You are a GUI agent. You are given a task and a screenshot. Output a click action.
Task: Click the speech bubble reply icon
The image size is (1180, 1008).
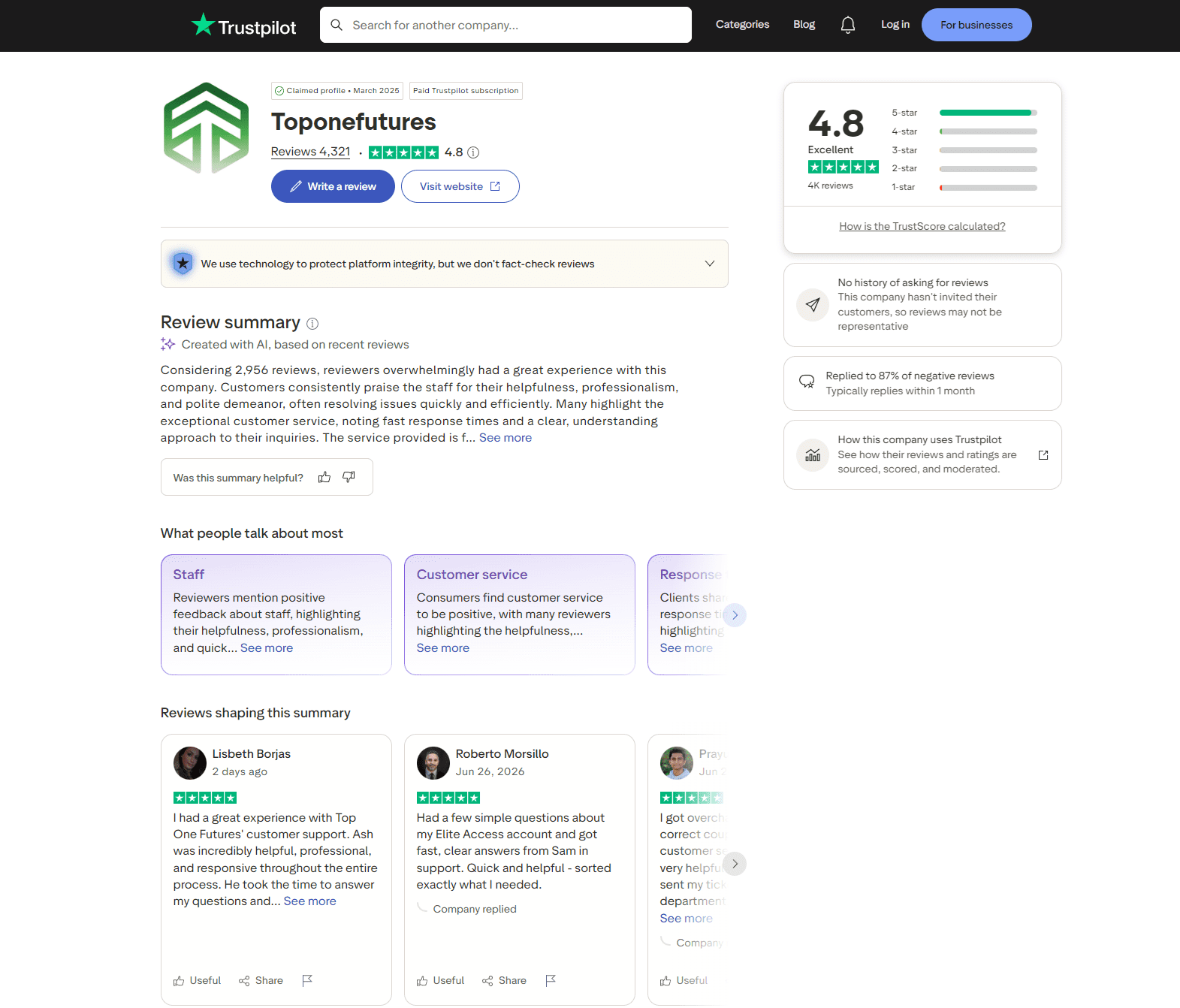coord(807,382)
